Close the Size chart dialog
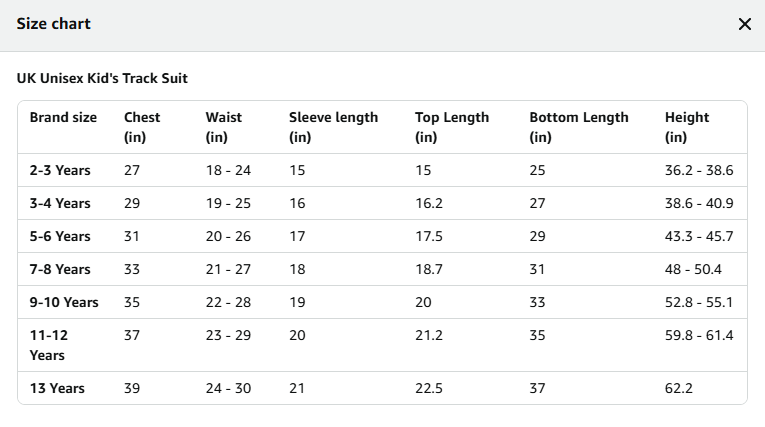 [745, 24]
